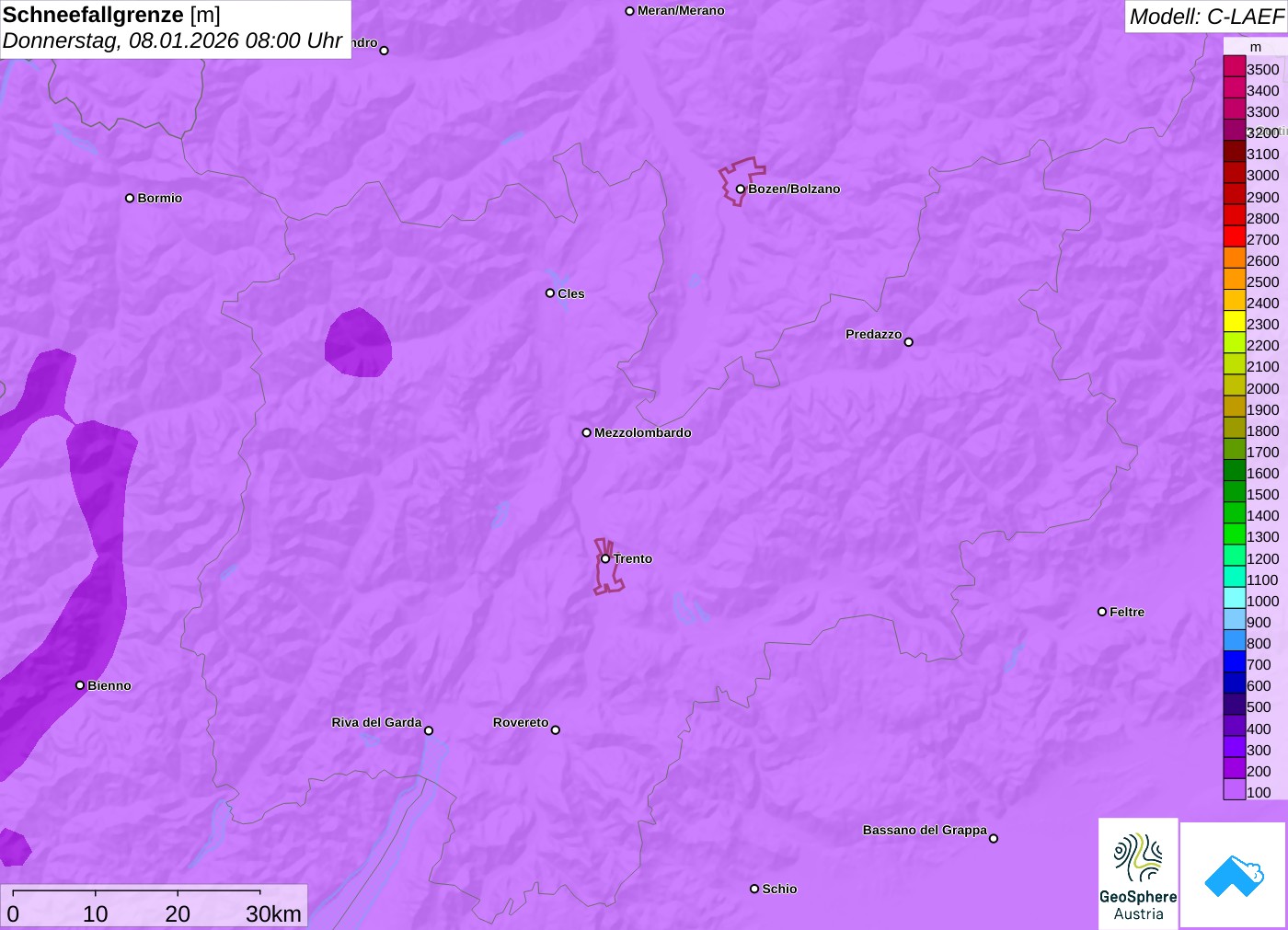This screenshot has height=930, width=1288.
Task: Click the 100 m purple legend swatch
Action: 1234,789
